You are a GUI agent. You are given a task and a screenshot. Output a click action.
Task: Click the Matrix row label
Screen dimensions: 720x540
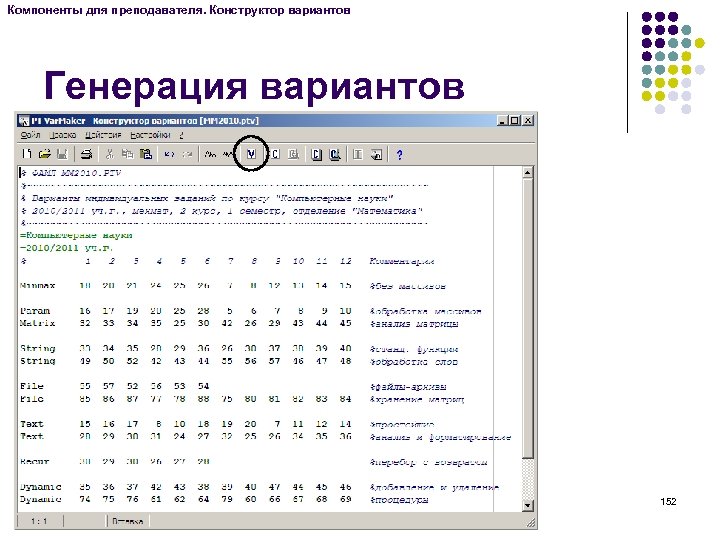point(37,323)
